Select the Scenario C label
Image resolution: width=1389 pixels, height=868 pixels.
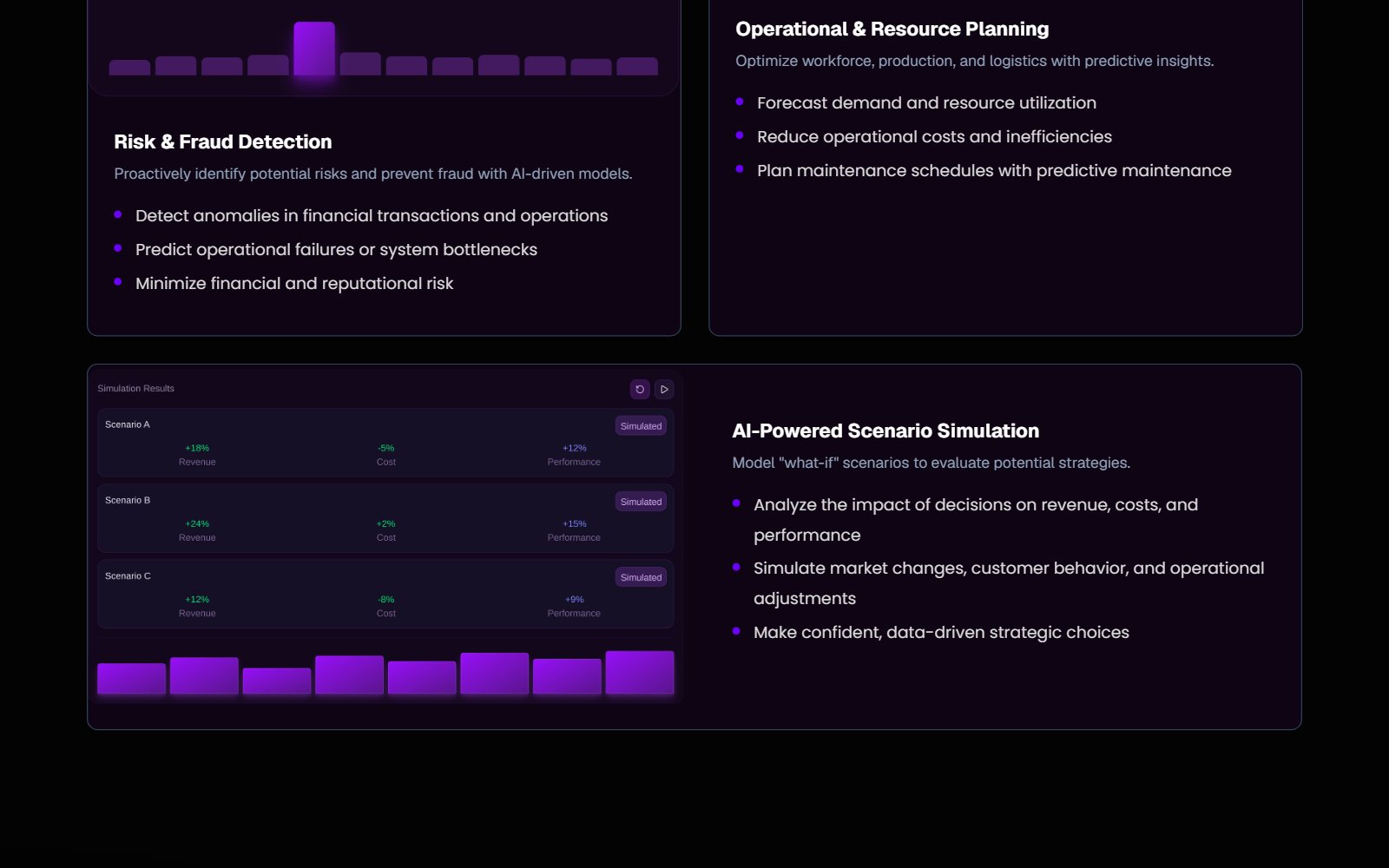click(x=128, y=575)
